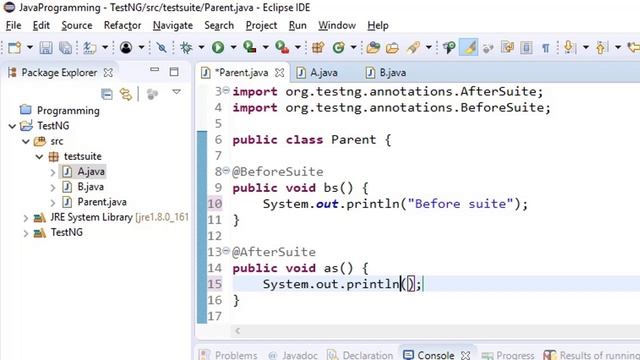Open the Search dropdown arrow
Viewport: 640px width, 360px height.
coord(429,48)
